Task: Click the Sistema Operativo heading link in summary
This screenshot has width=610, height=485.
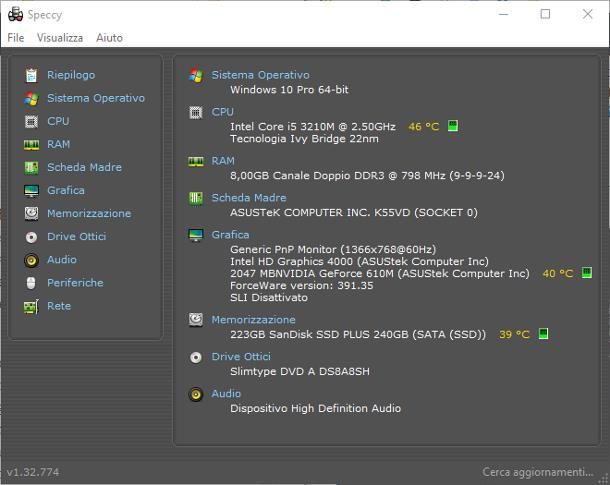Action: coord(261,75)
